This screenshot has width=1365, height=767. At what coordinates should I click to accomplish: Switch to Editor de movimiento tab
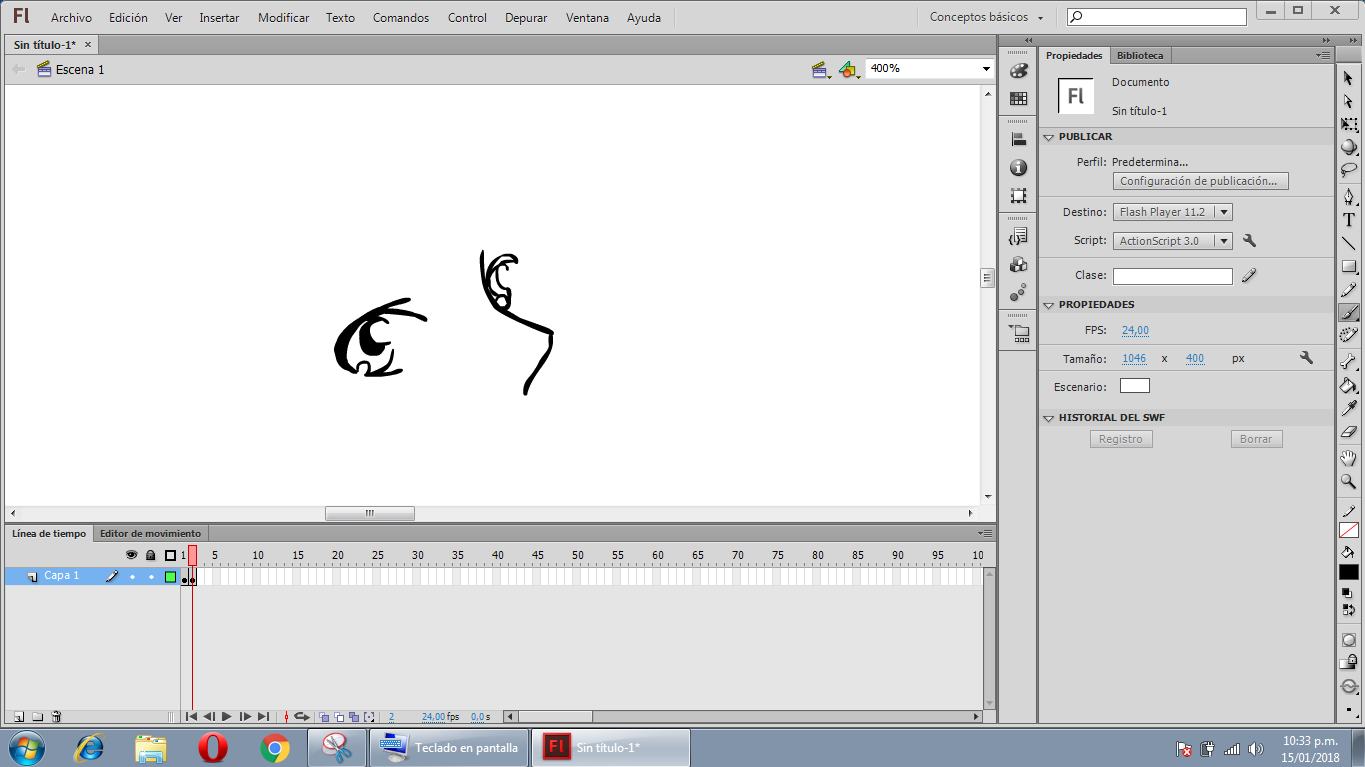[150, 534]
